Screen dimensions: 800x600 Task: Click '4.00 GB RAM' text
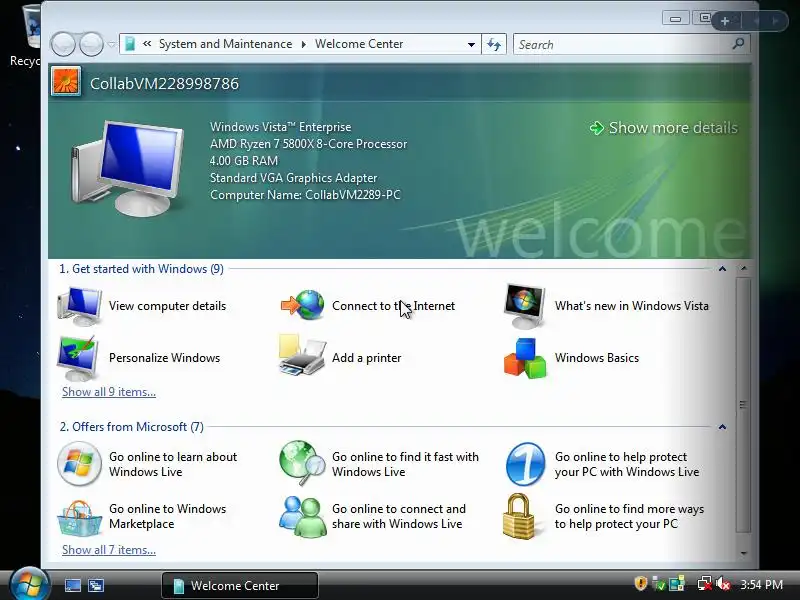pyautogui.click(x=244, y=161)
